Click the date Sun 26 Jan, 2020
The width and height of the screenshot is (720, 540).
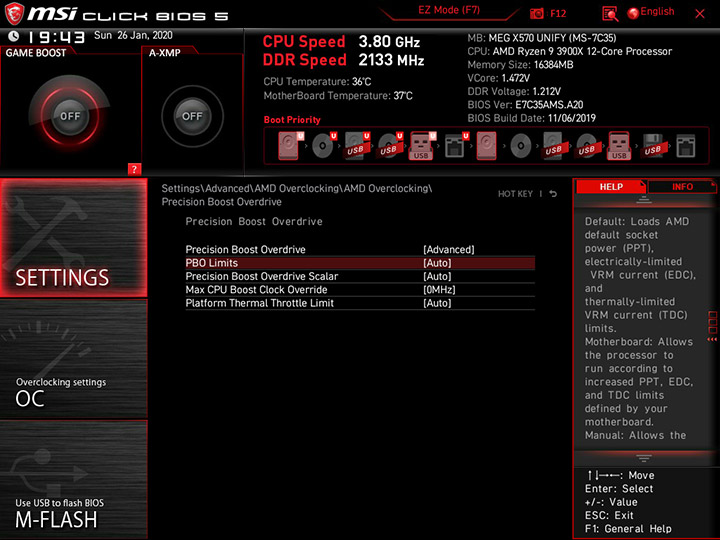pyautogui.click(x=133, y=35)
